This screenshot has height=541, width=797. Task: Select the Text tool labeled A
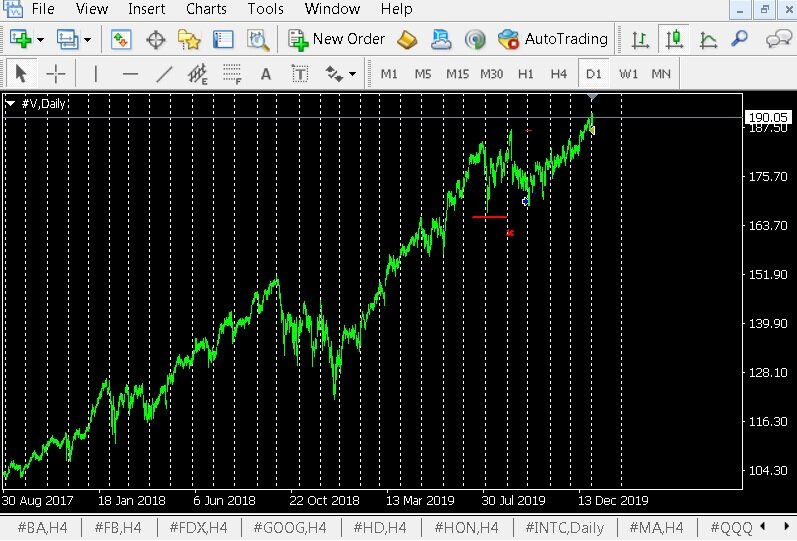(x=265, y=74)
